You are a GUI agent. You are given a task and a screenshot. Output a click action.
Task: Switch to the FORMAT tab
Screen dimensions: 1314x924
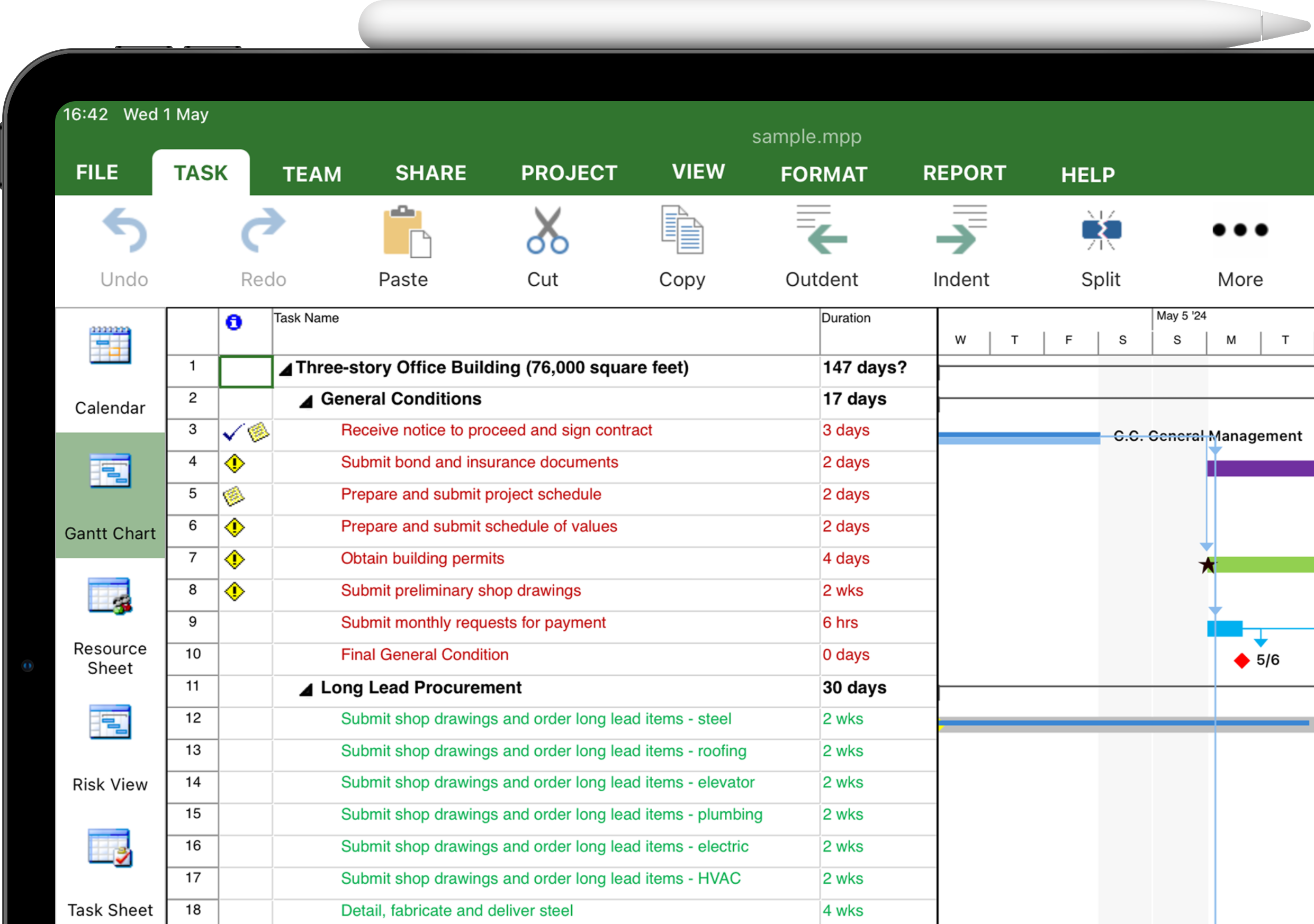point(824,174)
